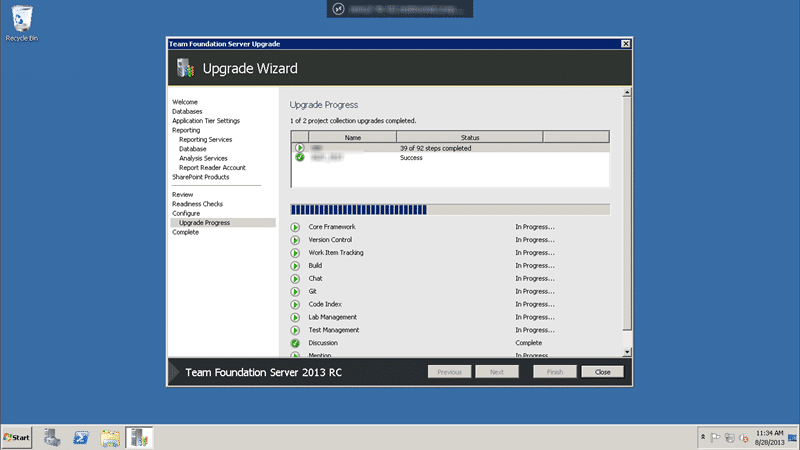Click the play icon of the in-progress collection row

pyautogui.click(x=299, y=148)
